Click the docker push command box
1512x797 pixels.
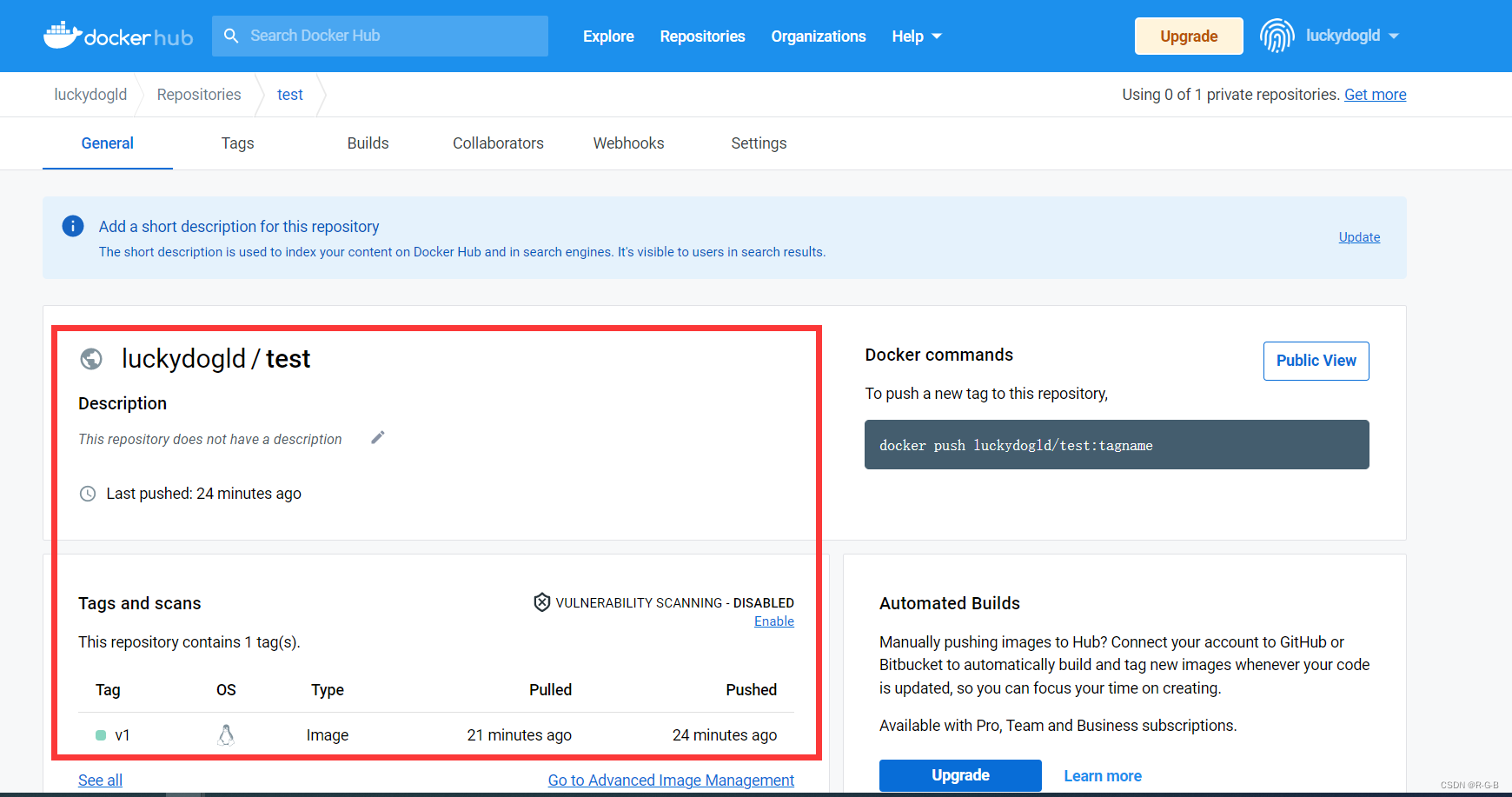click(x=1117, y=445)
